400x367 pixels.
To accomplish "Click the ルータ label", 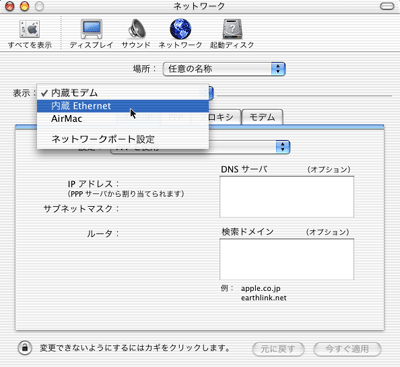I will 103,234.
